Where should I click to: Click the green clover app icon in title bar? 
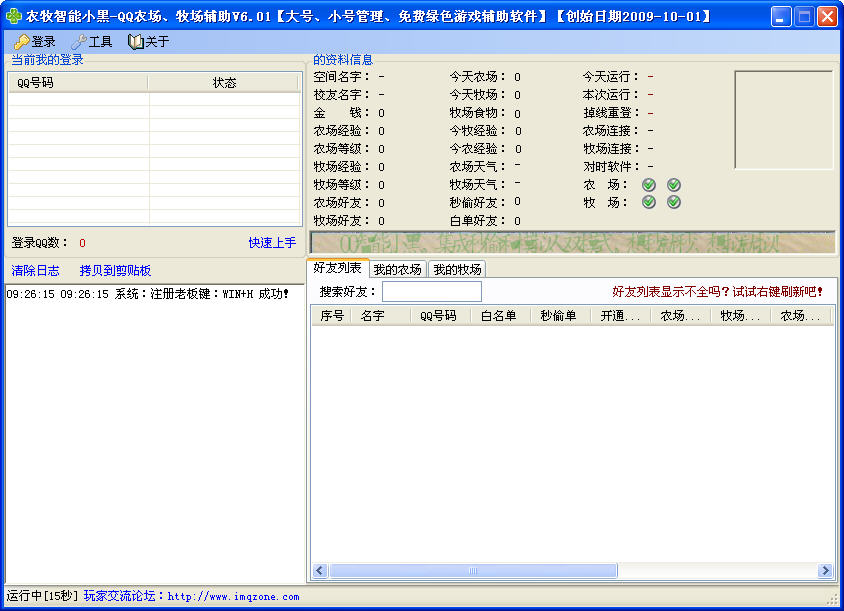click(14, 16)
